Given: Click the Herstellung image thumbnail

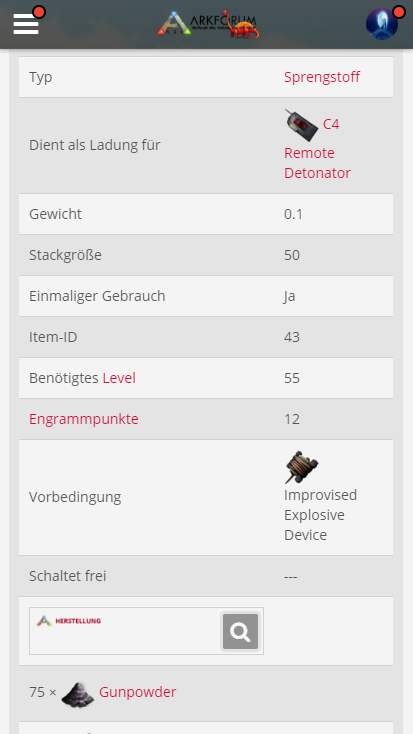Looking at the screenshot, I should click(146, 631).
